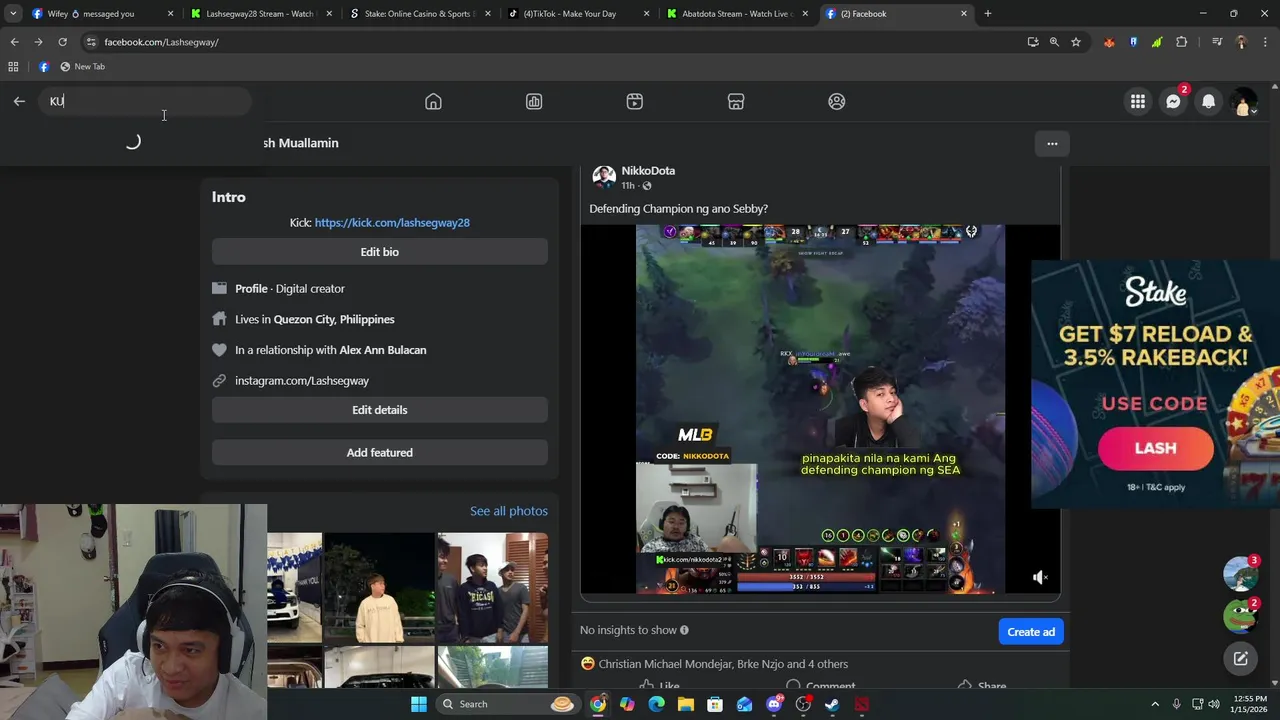
Task: Expand the system tray hidden icons chevron
Action: click(1155, 704)
